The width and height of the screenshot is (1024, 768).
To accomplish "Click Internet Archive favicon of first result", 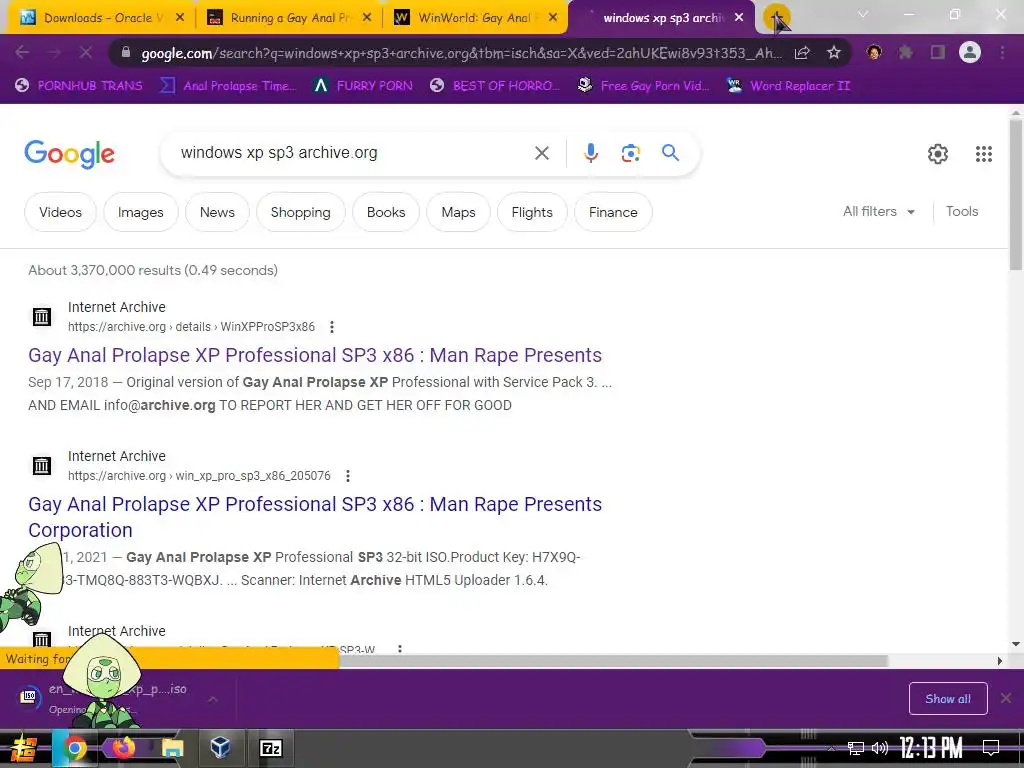I will pos(42,317).
